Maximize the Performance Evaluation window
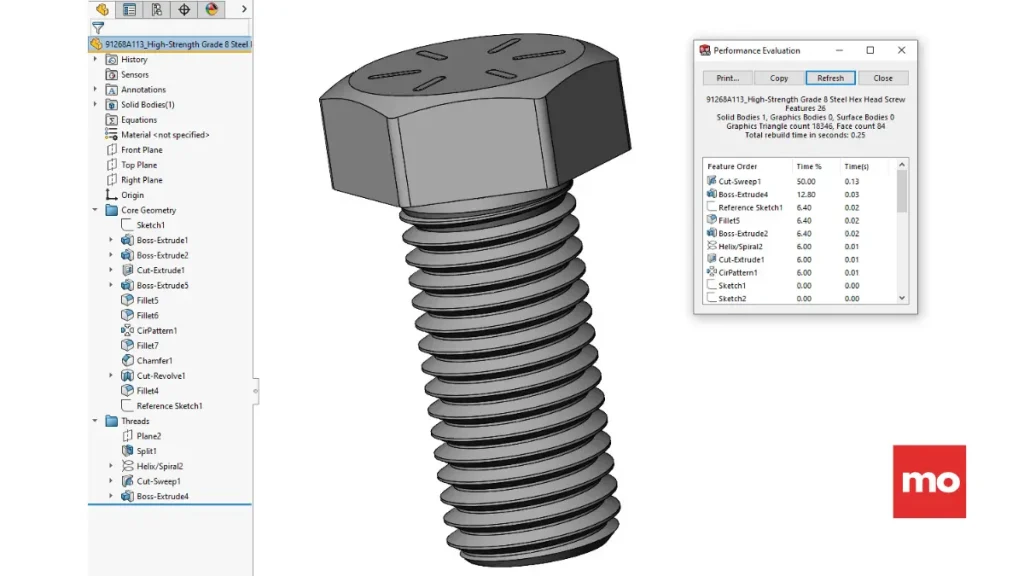Screen dimensions: 1024x576 [870, 50]
